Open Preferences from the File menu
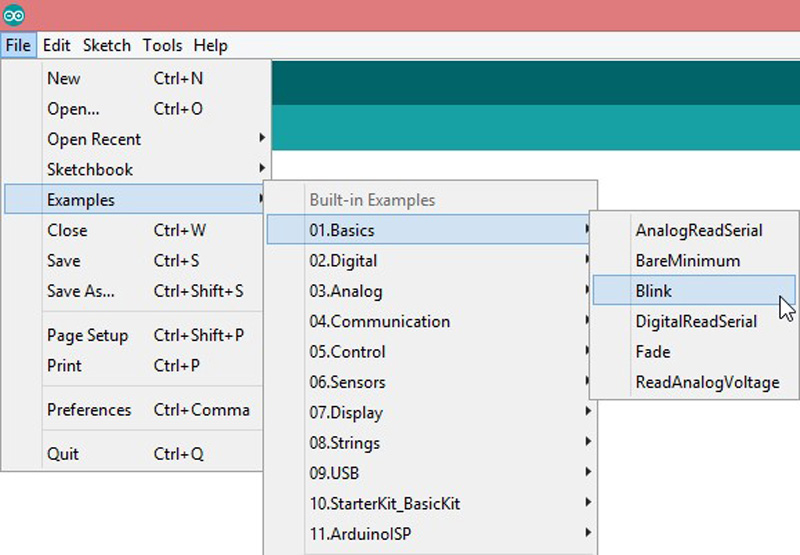The width and height of the screenshot is (800, 555). (x=89, y=410)
